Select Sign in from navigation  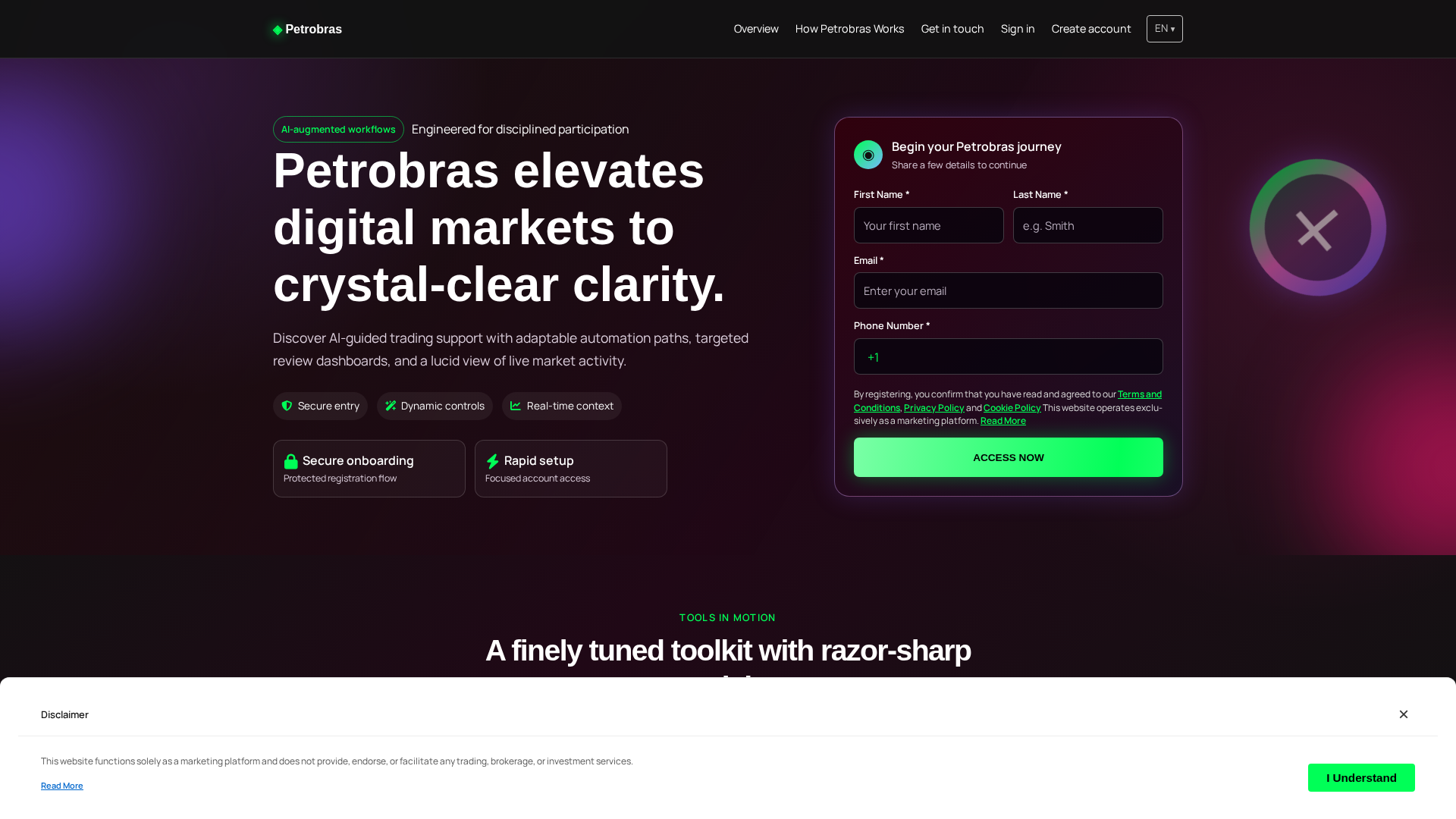pyautogui.click(x=1018, y=29)
